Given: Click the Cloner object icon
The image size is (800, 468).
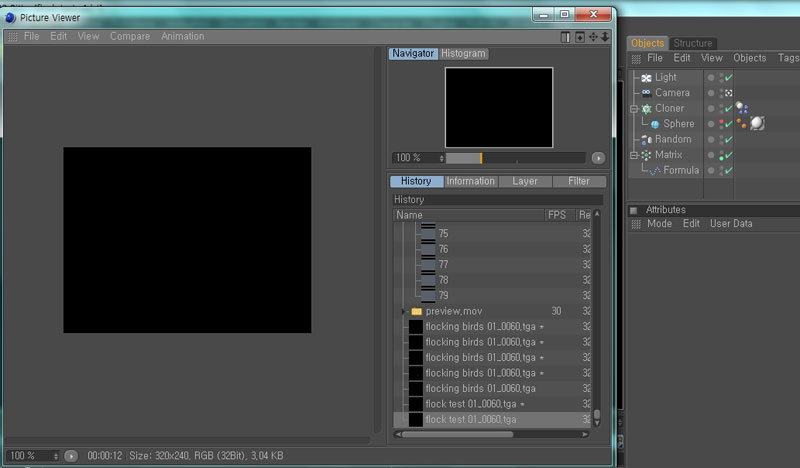Looking at the screenshot, I should 646,108.
